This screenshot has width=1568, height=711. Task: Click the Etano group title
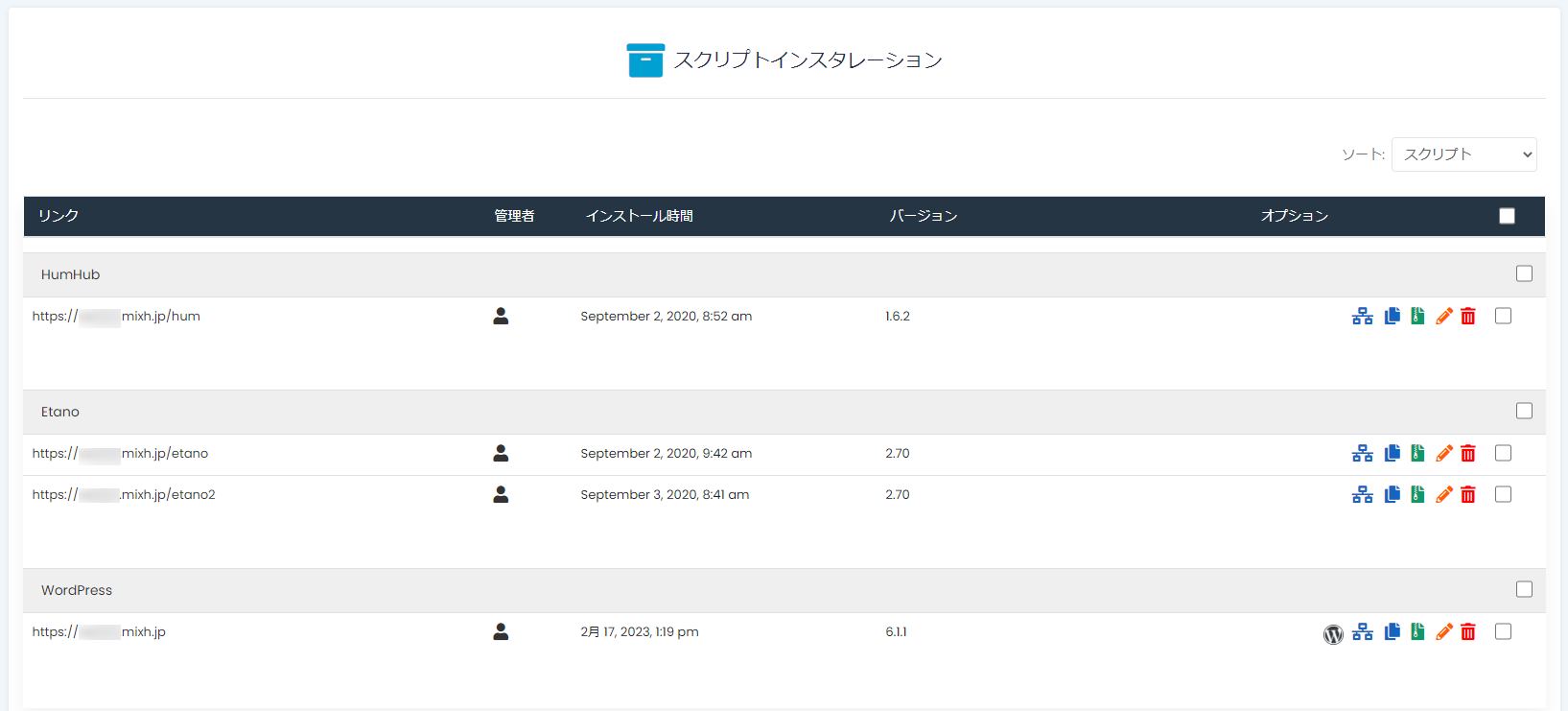(x=60, y=412)
